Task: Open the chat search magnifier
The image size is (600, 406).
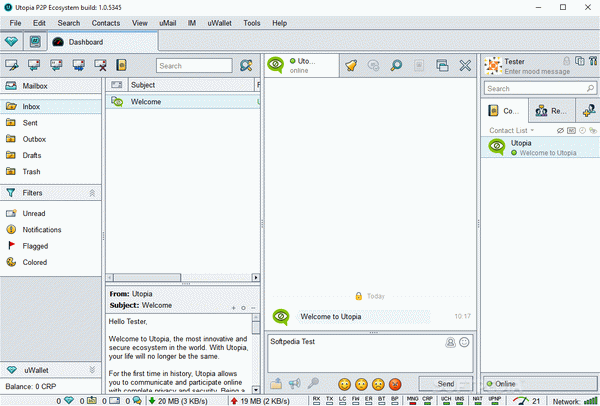Action: click(396, 65)
